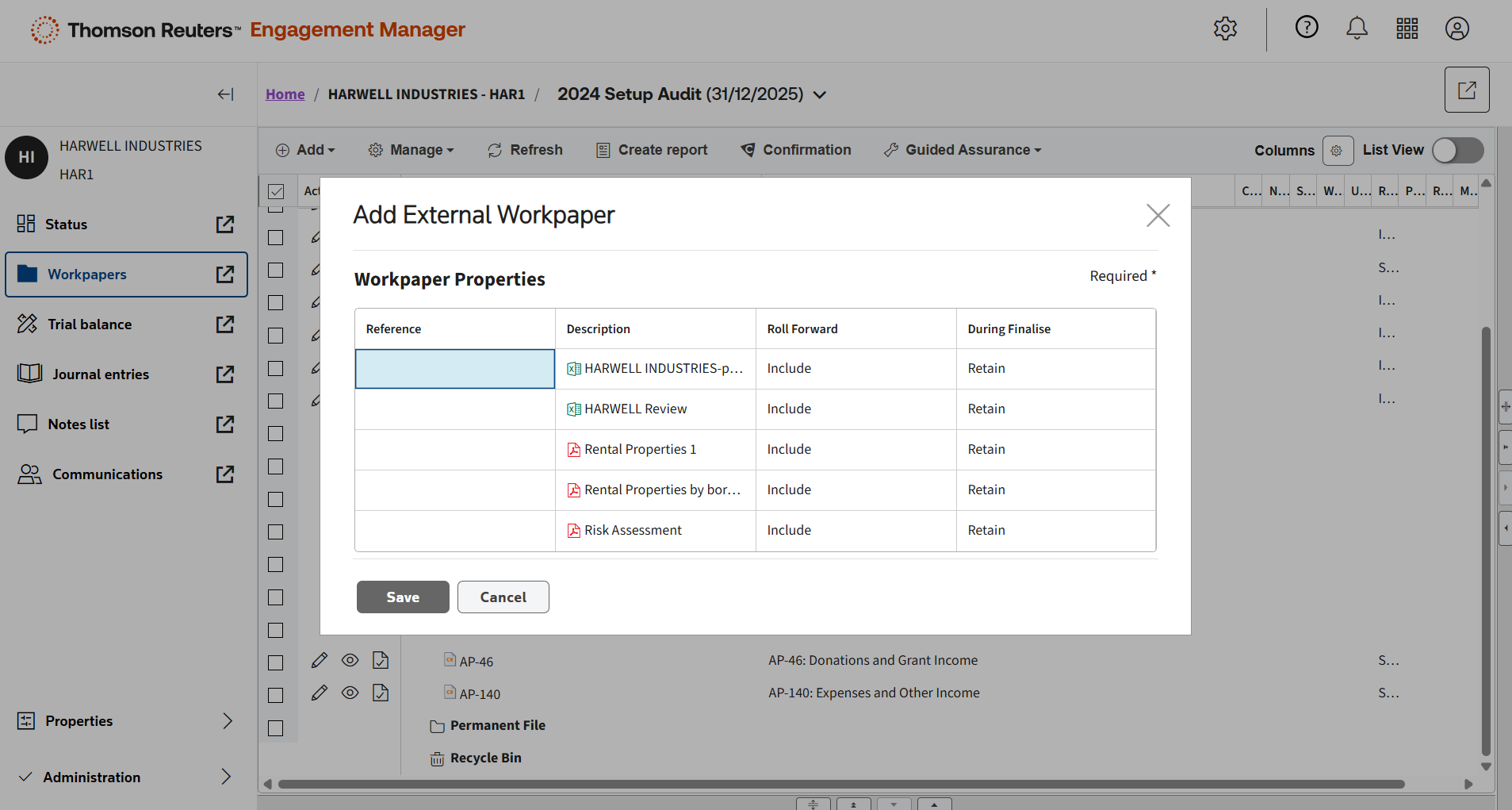
Task: Open Trial balance in new window icon
Action: pos(225,324)
